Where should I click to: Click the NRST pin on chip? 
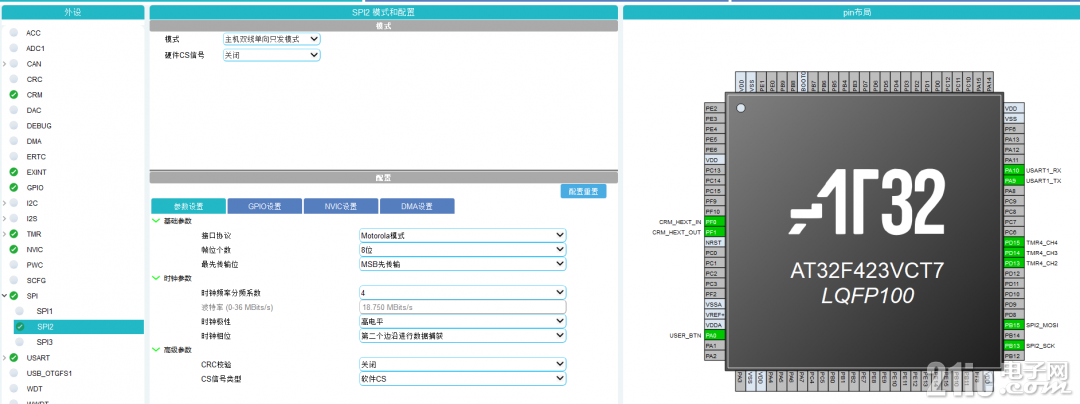pyautogui.click(x=714, y=242)
